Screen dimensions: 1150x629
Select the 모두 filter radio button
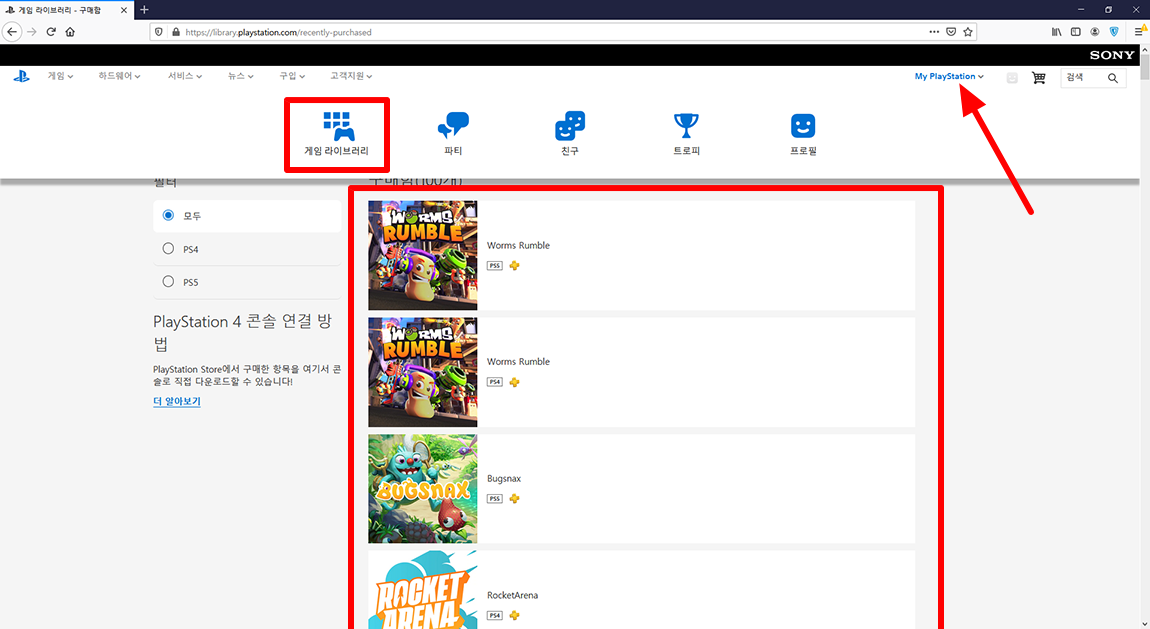(168, 216)
